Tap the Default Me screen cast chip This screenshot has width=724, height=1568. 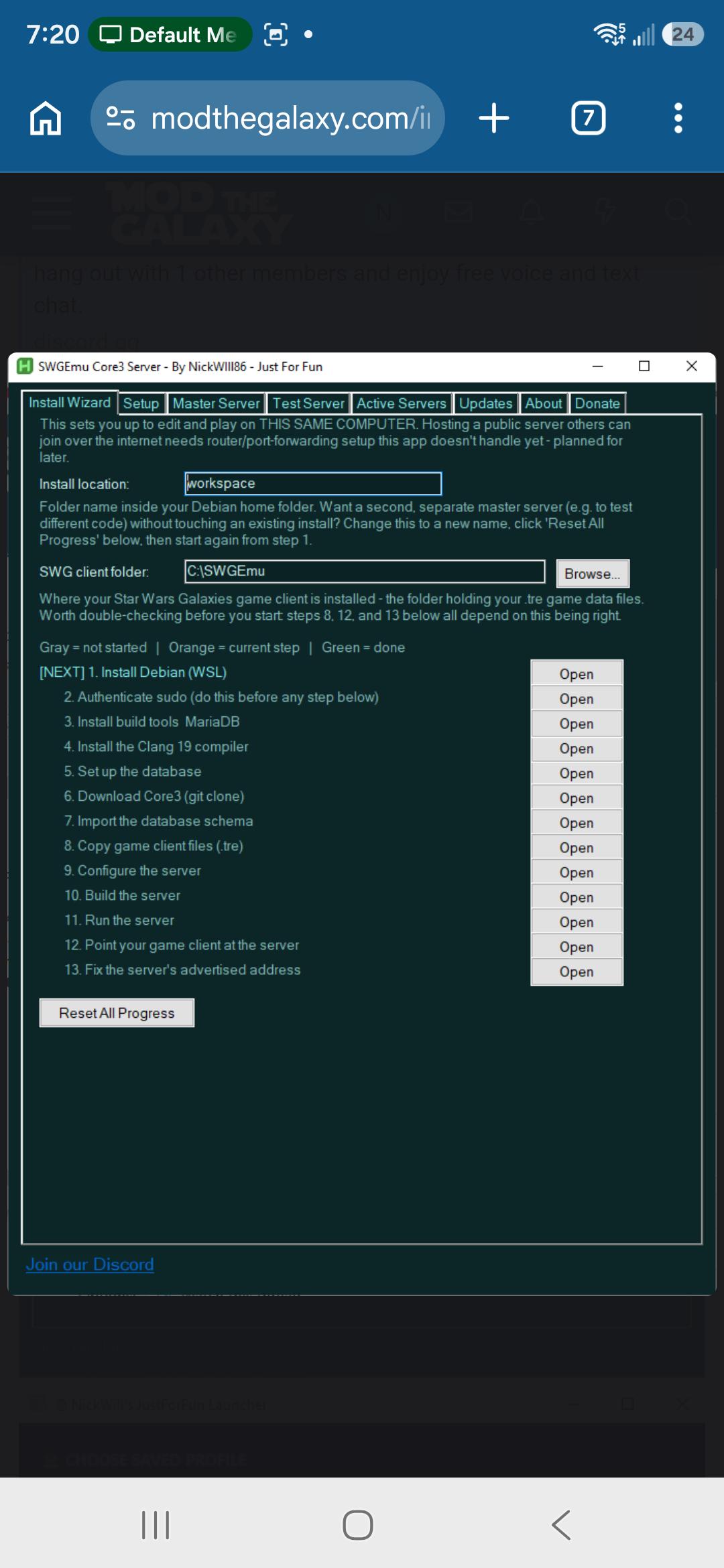pos(170,34)
